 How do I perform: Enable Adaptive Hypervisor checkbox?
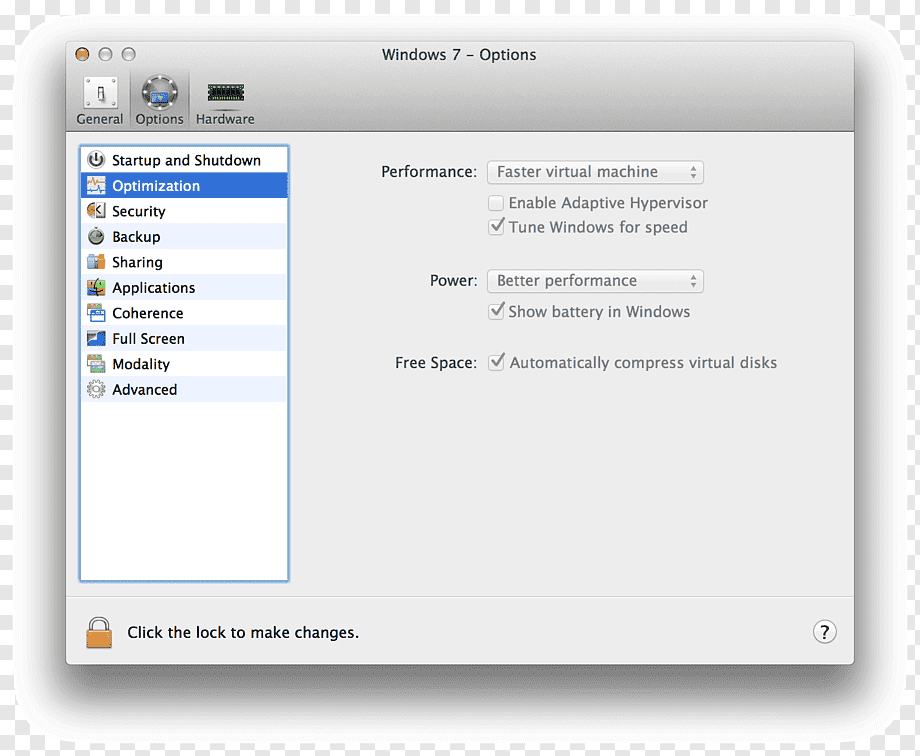[x=496, y=203]
